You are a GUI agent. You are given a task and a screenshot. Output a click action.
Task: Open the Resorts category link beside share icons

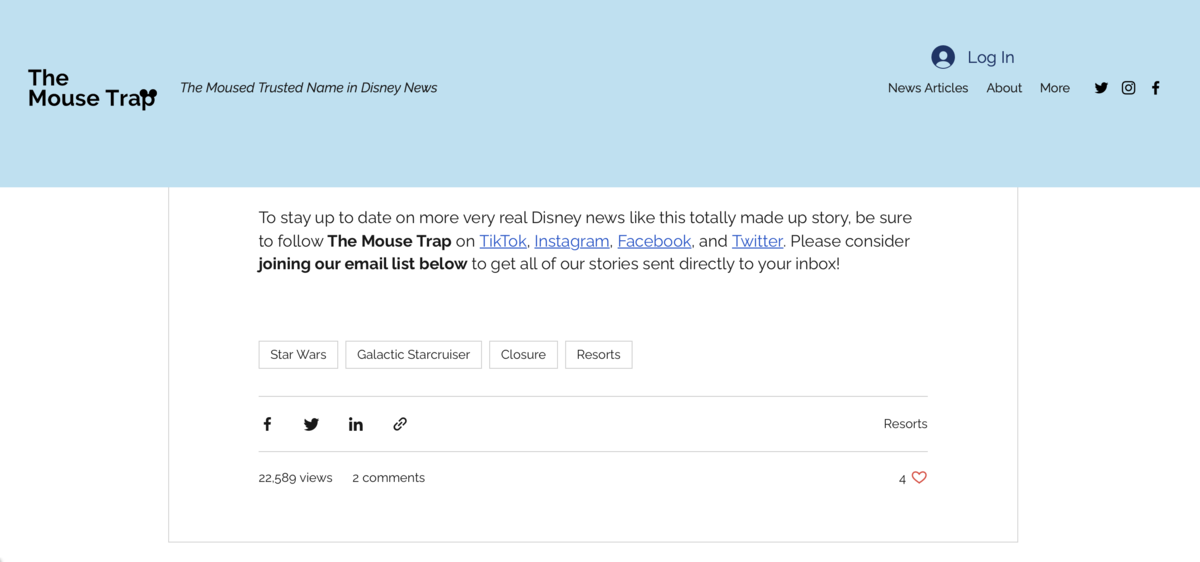tap(905, 424)
